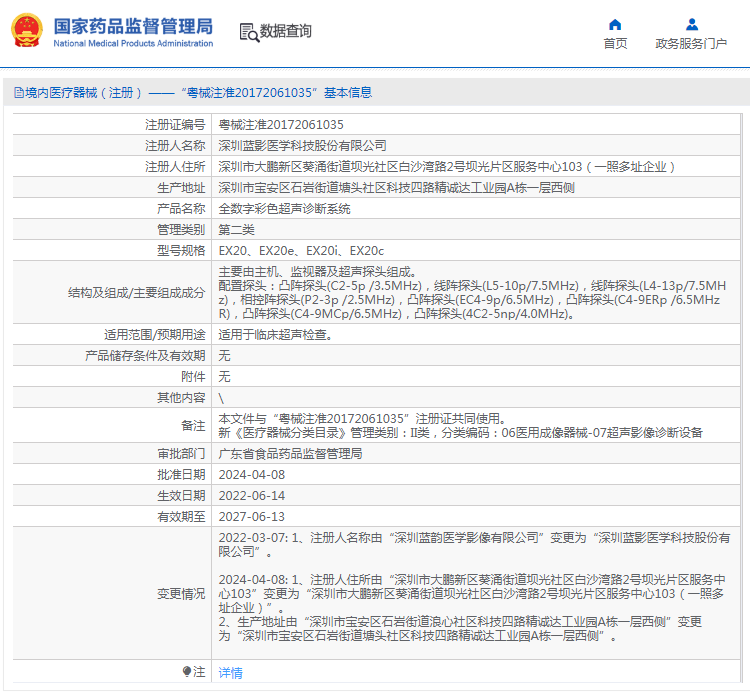Select the 主要由主机、监视器及超声探头组成 text
The width and height of the screenshot is (750, 699).
(318, 272)
